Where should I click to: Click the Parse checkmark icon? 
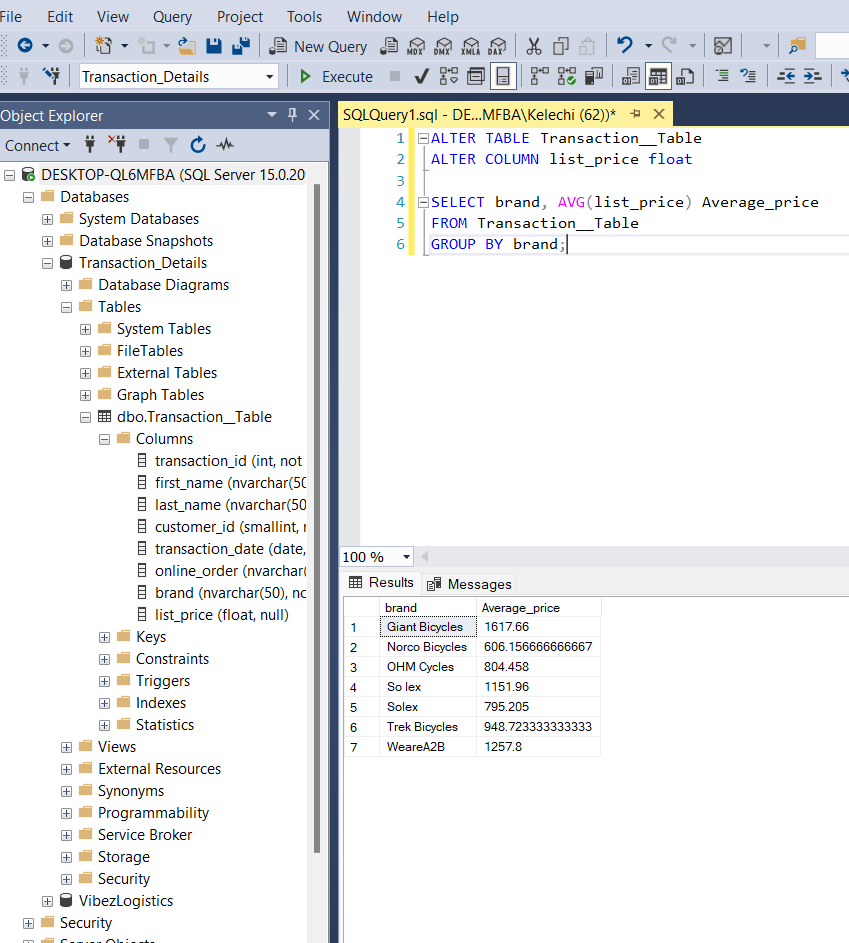pos(422,76)
